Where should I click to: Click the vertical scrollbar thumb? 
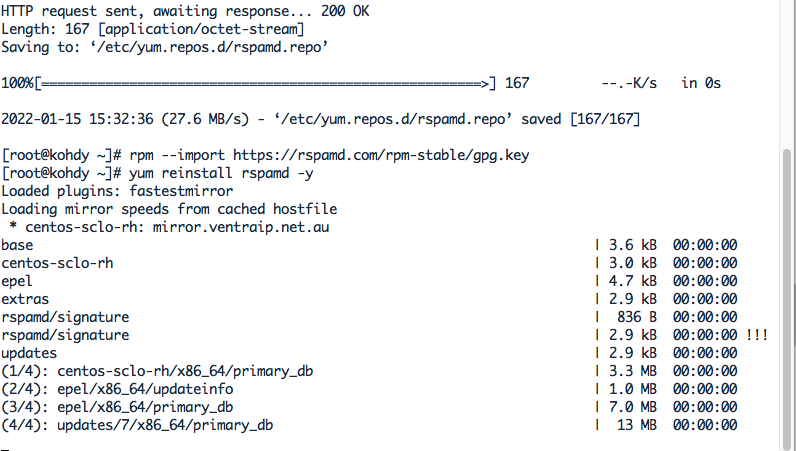tap(787, 300)
